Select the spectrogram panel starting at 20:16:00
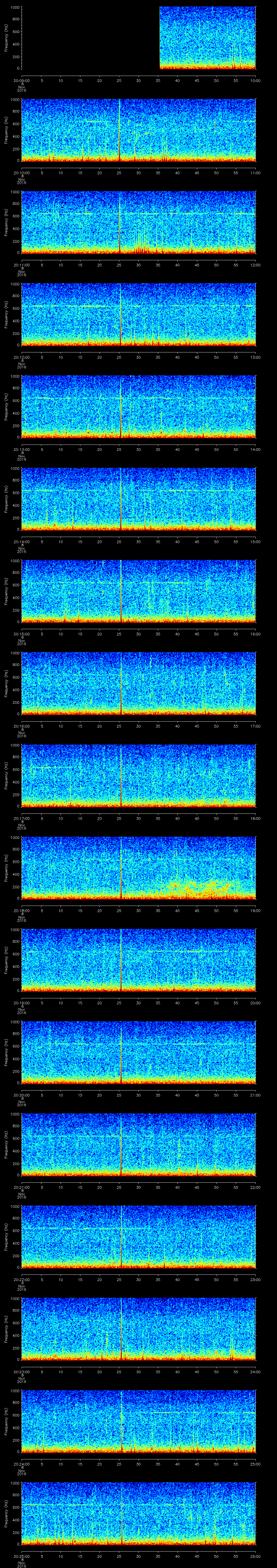Screen dimensions: 277x1568 pyautogui.click(x=139, y=683)
